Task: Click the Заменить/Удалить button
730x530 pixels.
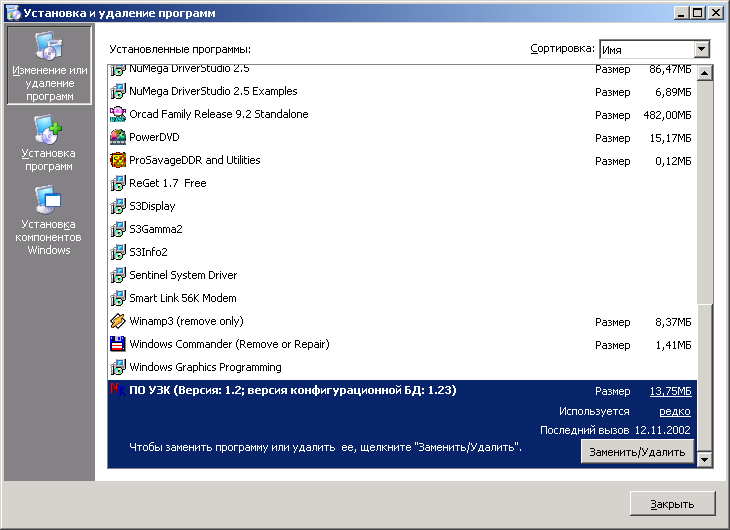Action: [637, 452]
